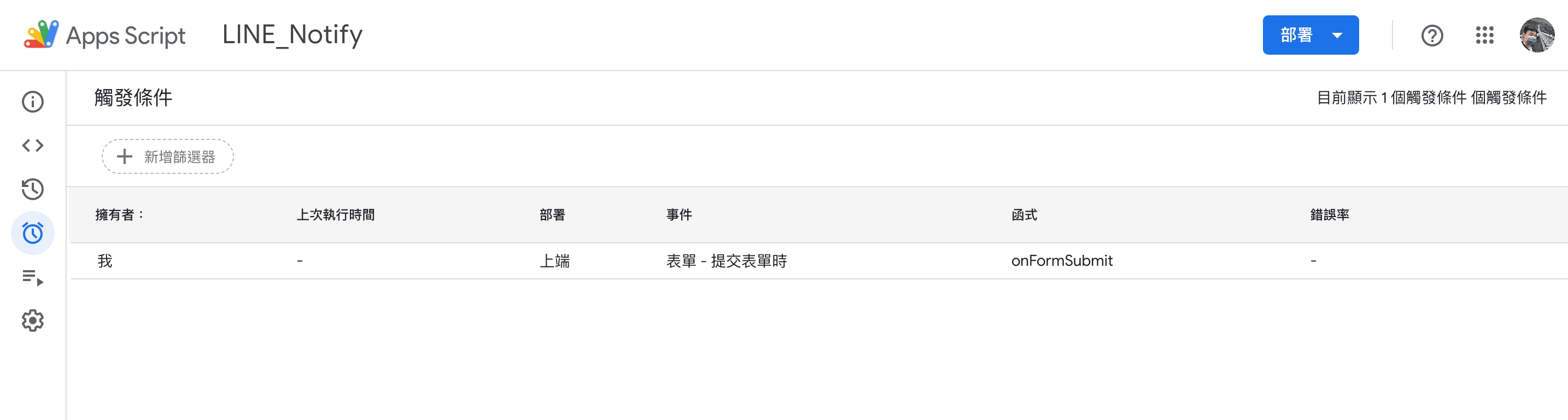Click the 函式 column header
The height and width of the screenshot is (420, 1568).
(x=1024, y=215)
